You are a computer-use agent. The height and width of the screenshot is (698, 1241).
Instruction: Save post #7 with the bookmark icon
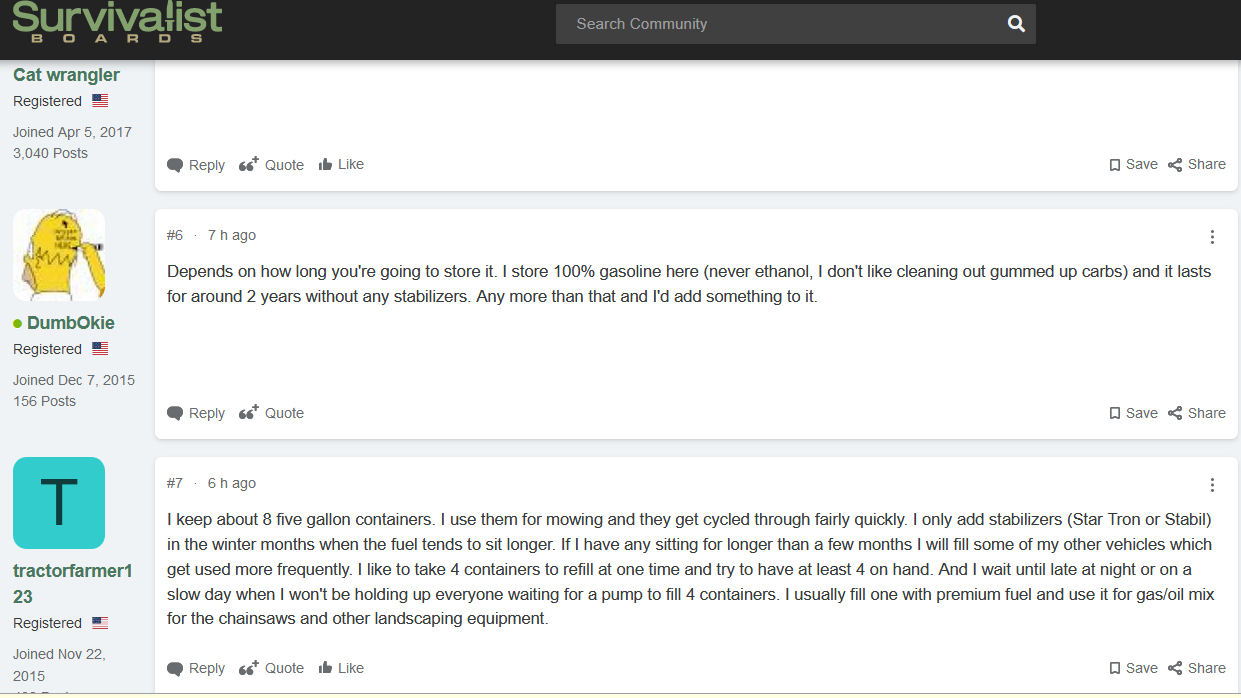tap(1133, 668)
